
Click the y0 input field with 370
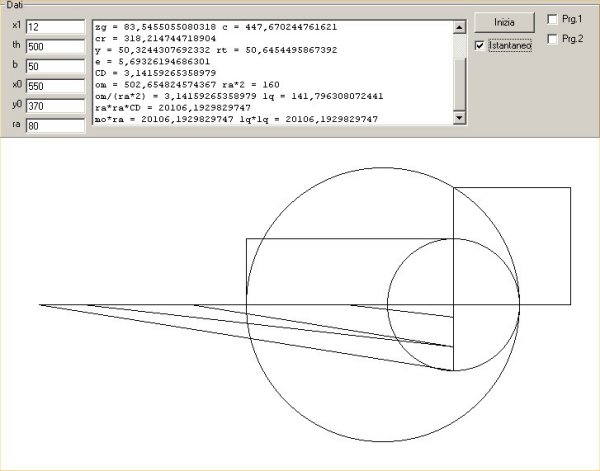(55, 106)
